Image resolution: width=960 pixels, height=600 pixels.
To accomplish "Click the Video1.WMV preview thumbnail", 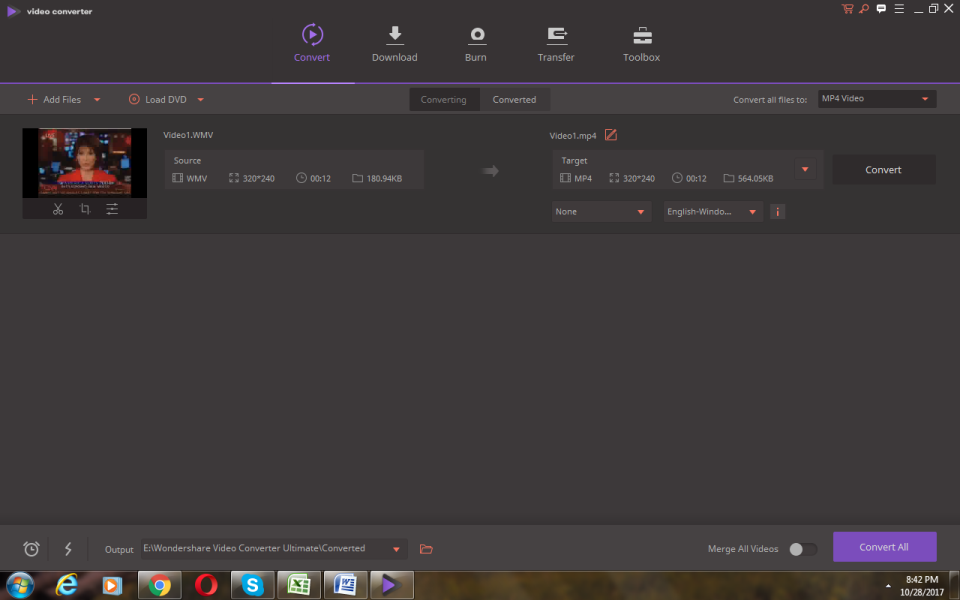I will coord(85,163).
